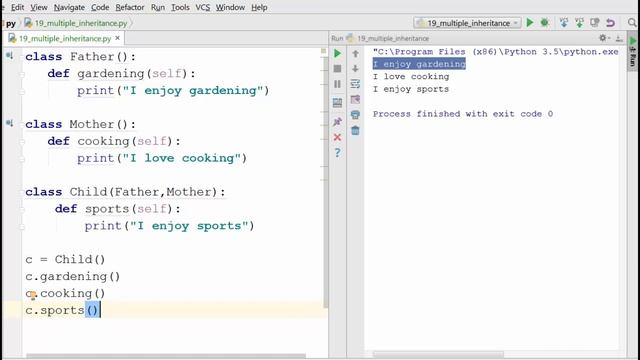
Task: Open the Run menu
Action: pos(158,7)
